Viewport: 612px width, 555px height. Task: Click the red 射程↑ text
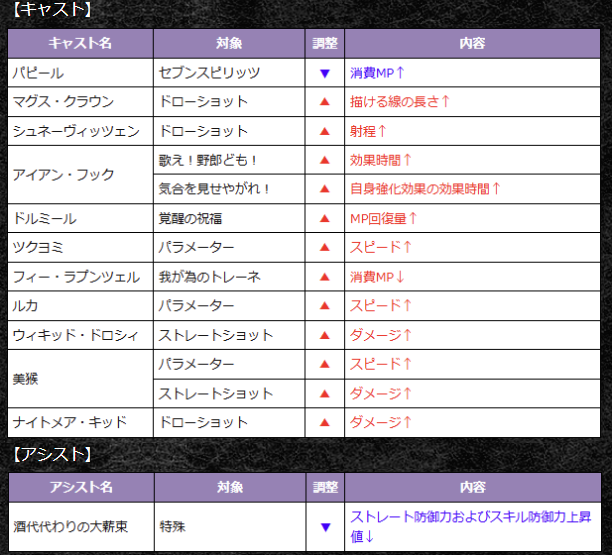(368, 131)
